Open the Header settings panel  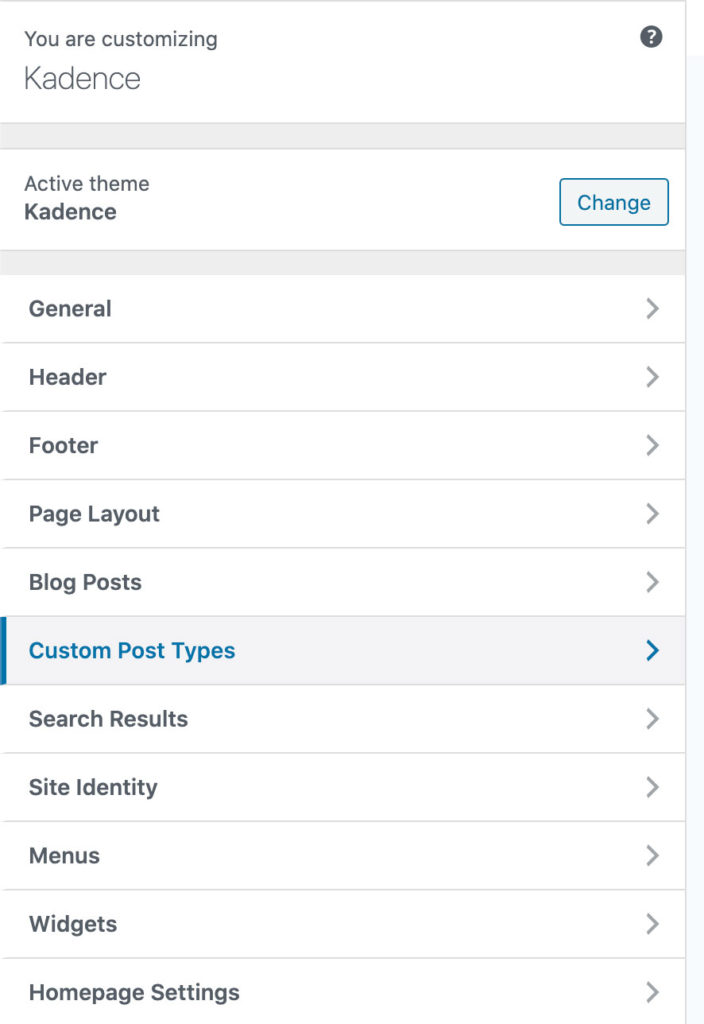click(x=342, y=377)
